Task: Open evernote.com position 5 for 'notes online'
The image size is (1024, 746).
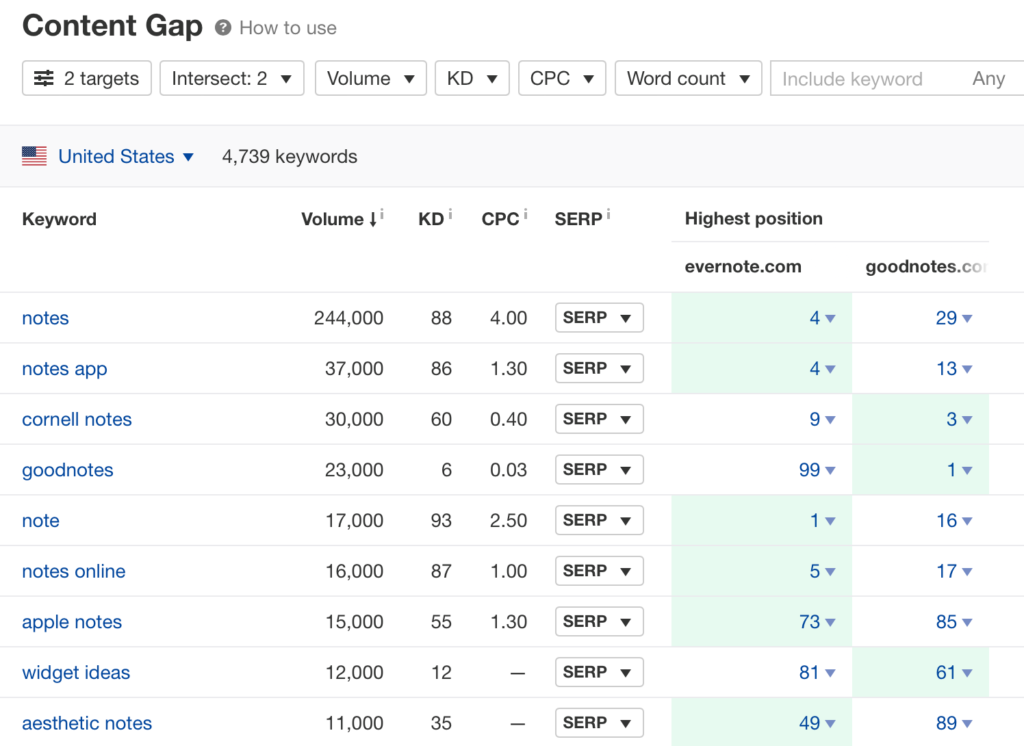Action: pyautogui.click(x=822, y=571)
